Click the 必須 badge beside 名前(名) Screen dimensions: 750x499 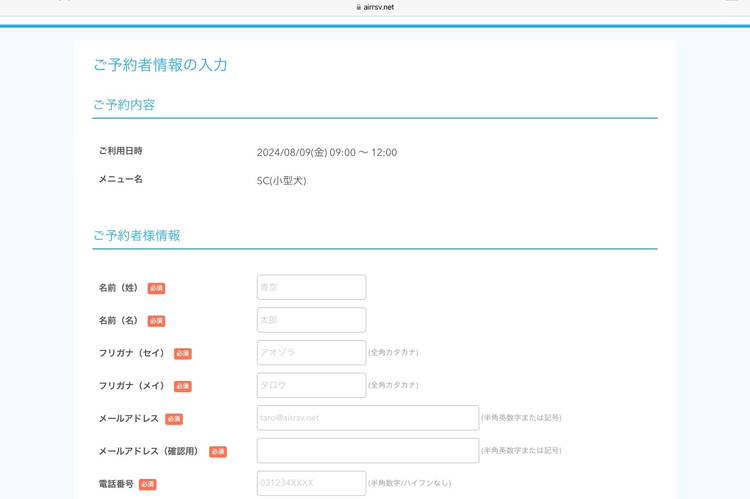(156, 321)
